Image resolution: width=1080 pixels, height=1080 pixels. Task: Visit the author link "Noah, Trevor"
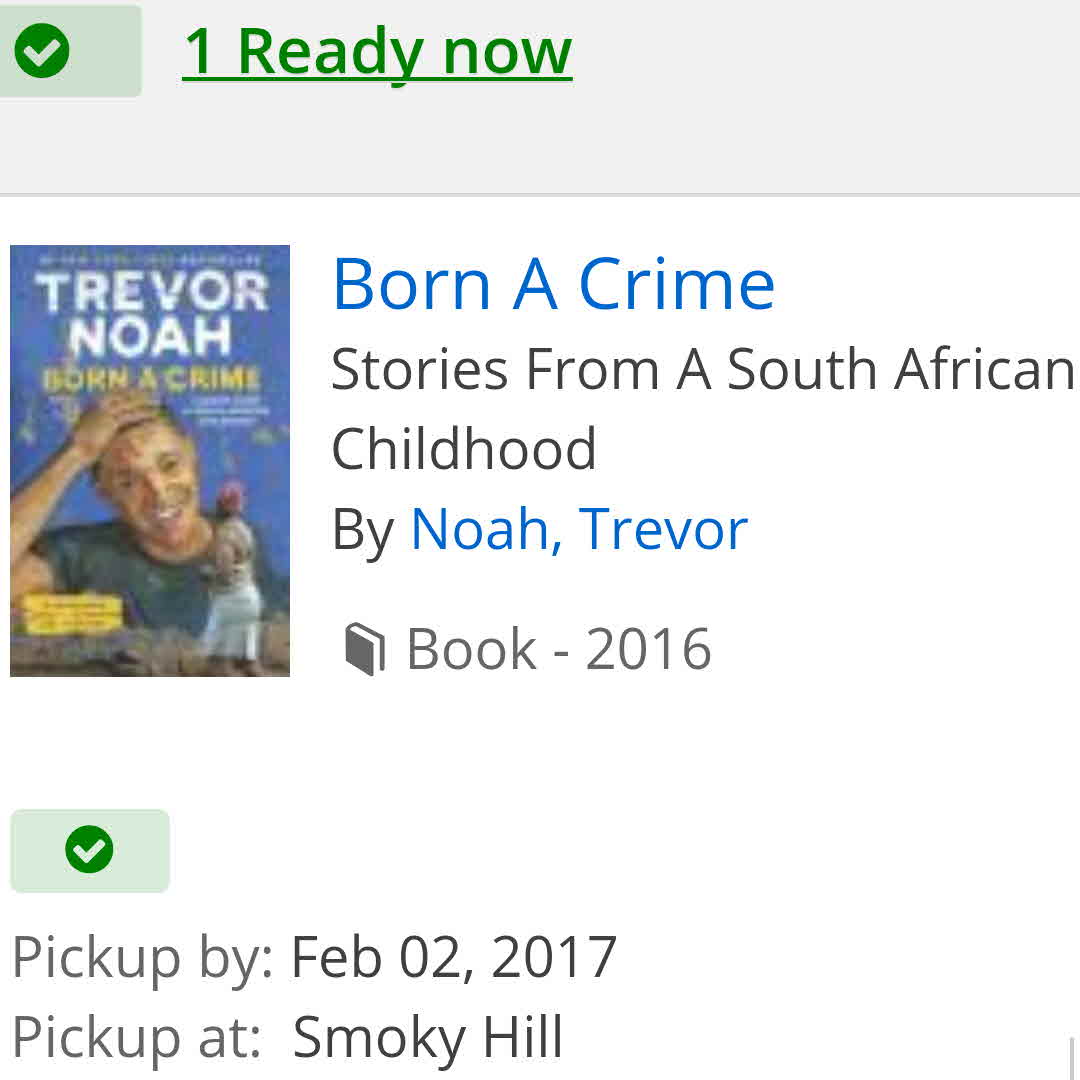(x=579, y=529)
